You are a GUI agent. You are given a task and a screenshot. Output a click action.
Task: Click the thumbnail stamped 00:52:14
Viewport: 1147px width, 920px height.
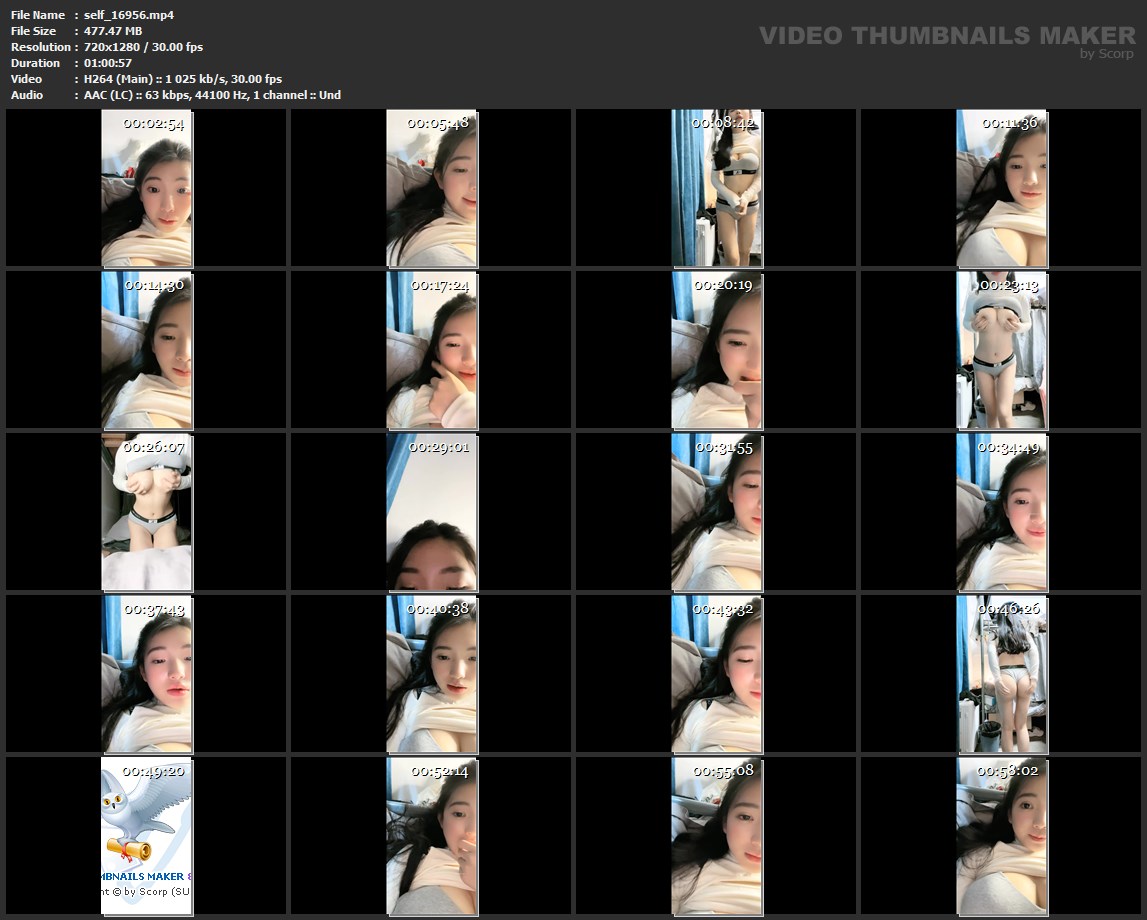pos(431,835)
